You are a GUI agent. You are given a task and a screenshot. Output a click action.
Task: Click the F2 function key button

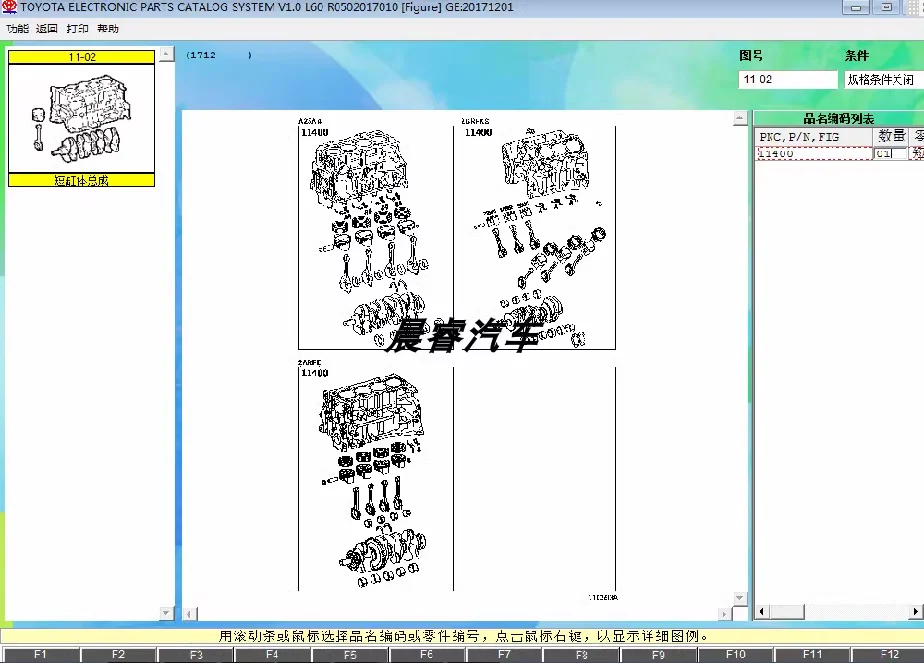pyautogui.click(x=118, y=655)
